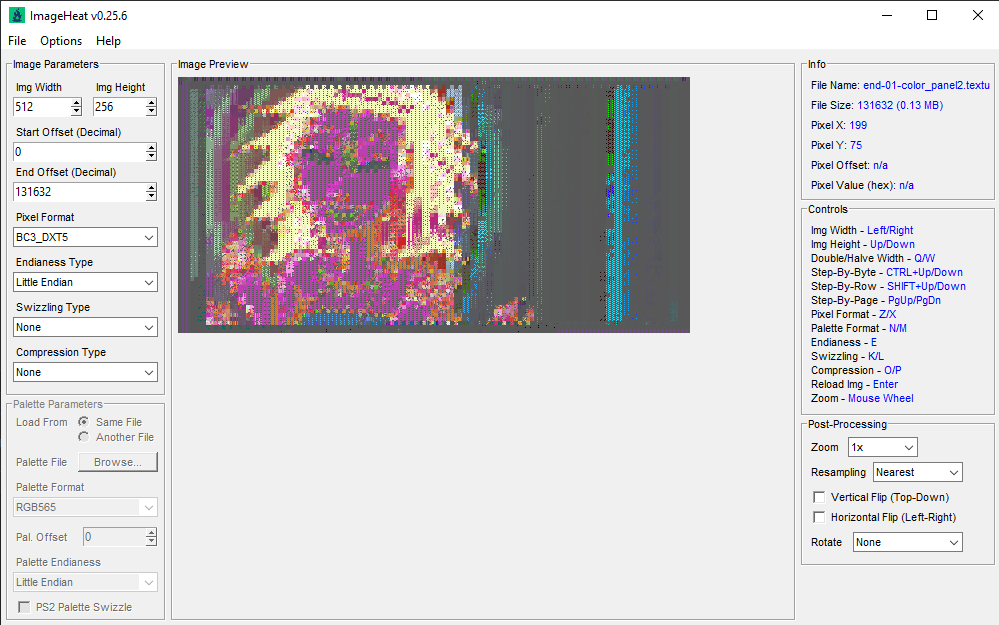Select the Another File radio button
The height and width of the screenshot is (625, 999).
pos(83,437)
